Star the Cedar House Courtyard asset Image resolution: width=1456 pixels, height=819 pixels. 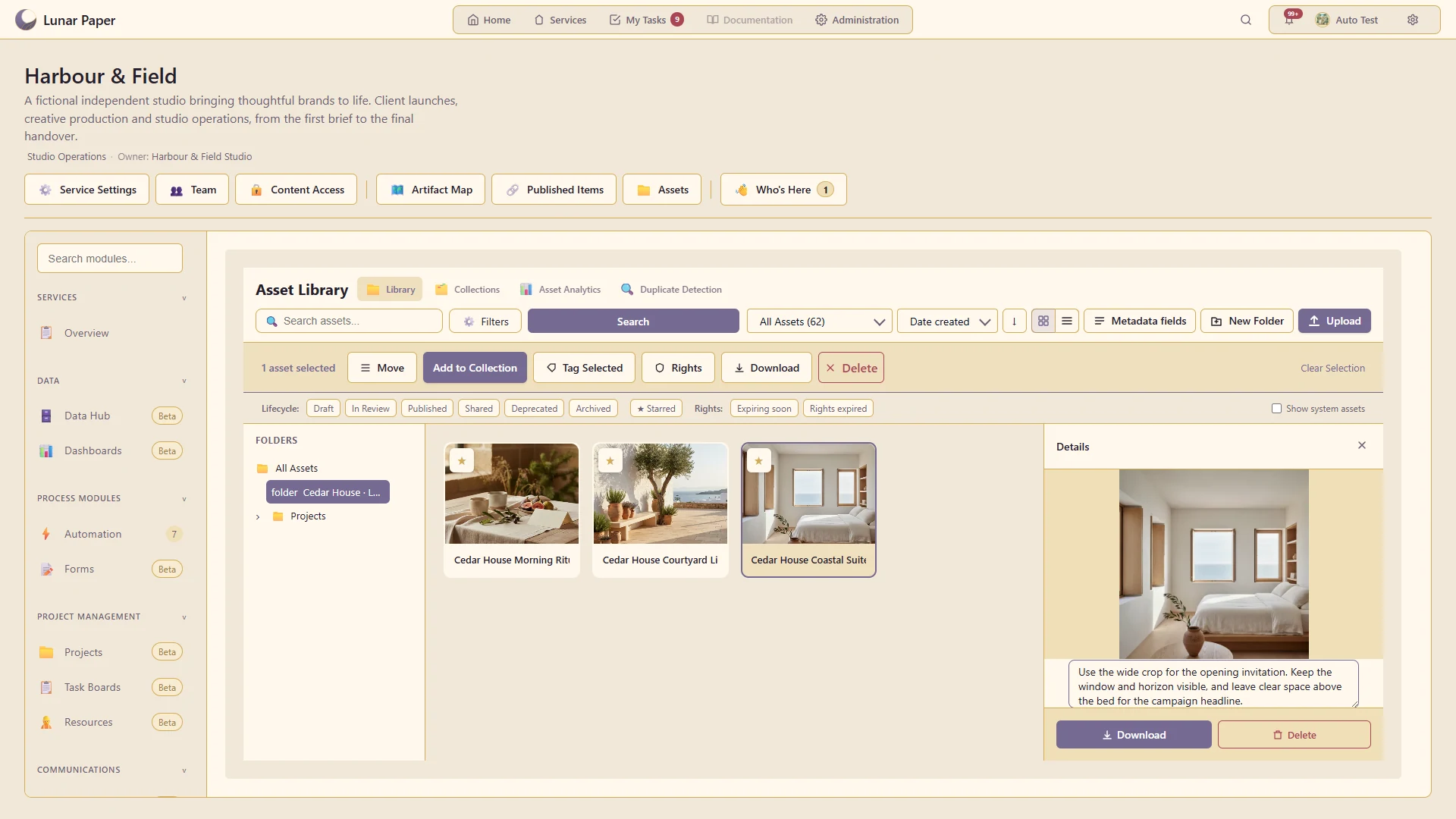coord(610,461)
